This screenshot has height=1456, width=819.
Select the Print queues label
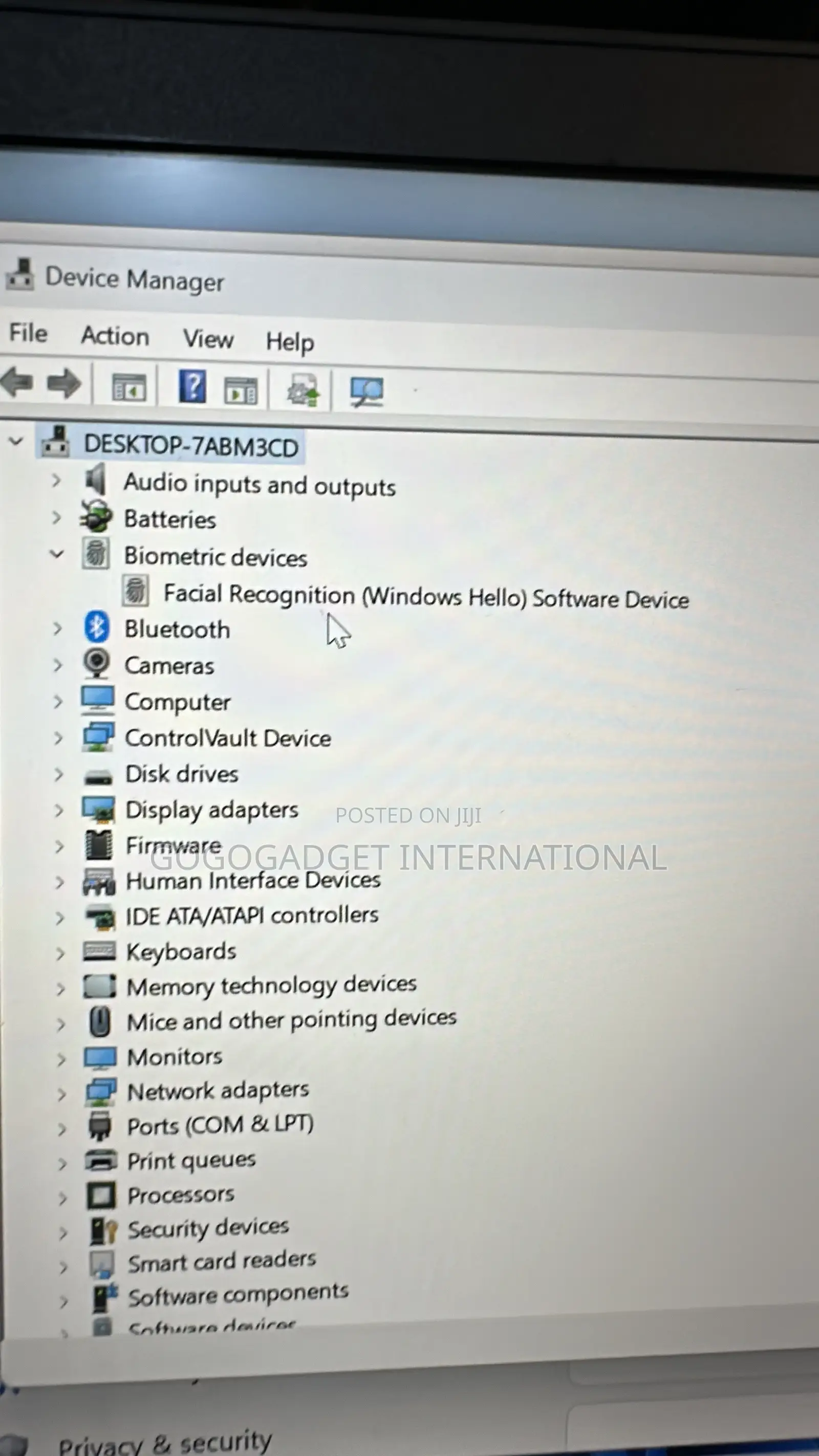(x=191, y=1160)
